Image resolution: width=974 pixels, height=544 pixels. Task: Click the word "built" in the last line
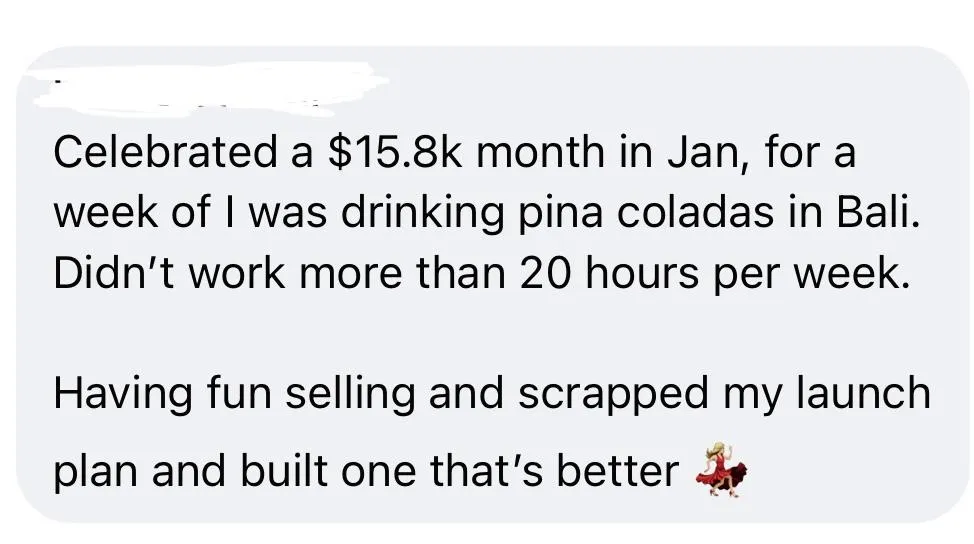[283, 471]
